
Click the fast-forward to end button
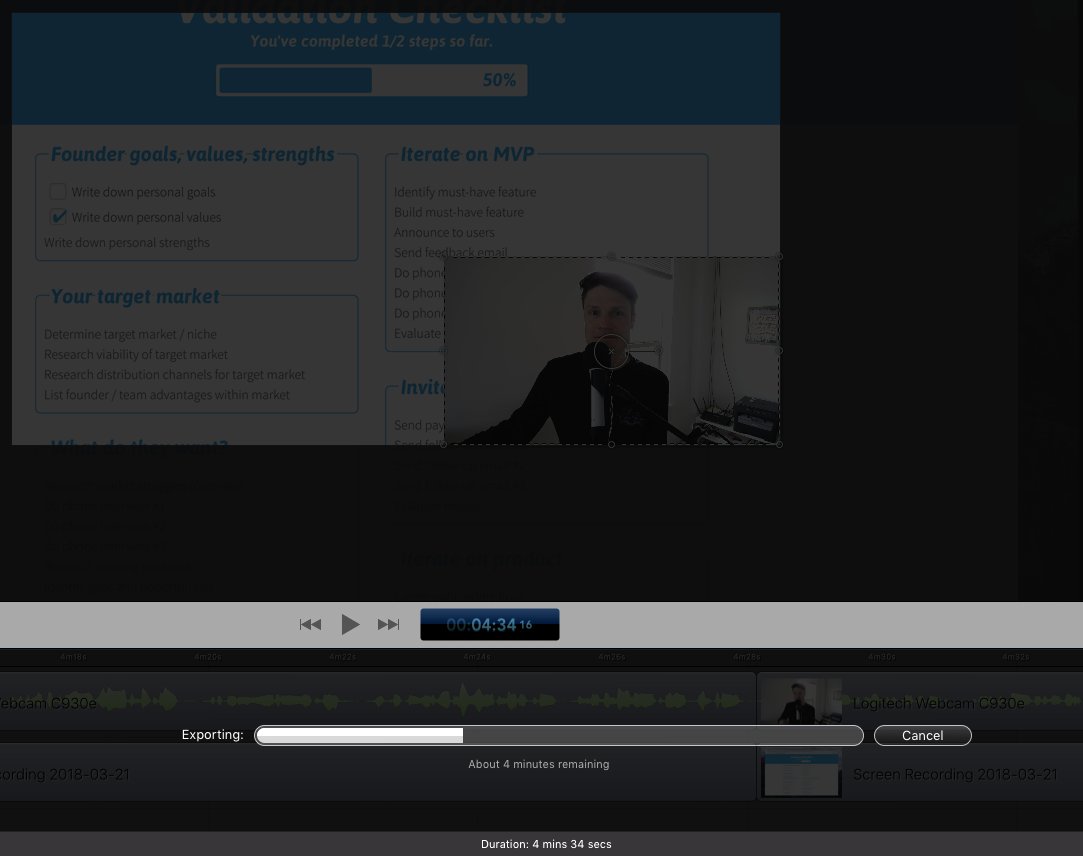point(389,625)
